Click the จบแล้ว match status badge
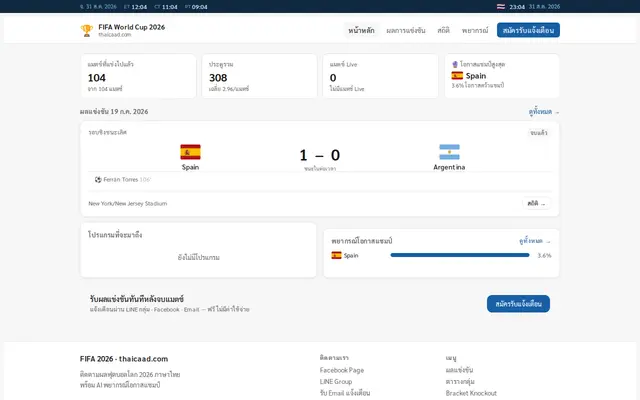This screenshot has width=640, height=400. click(539, 133)
